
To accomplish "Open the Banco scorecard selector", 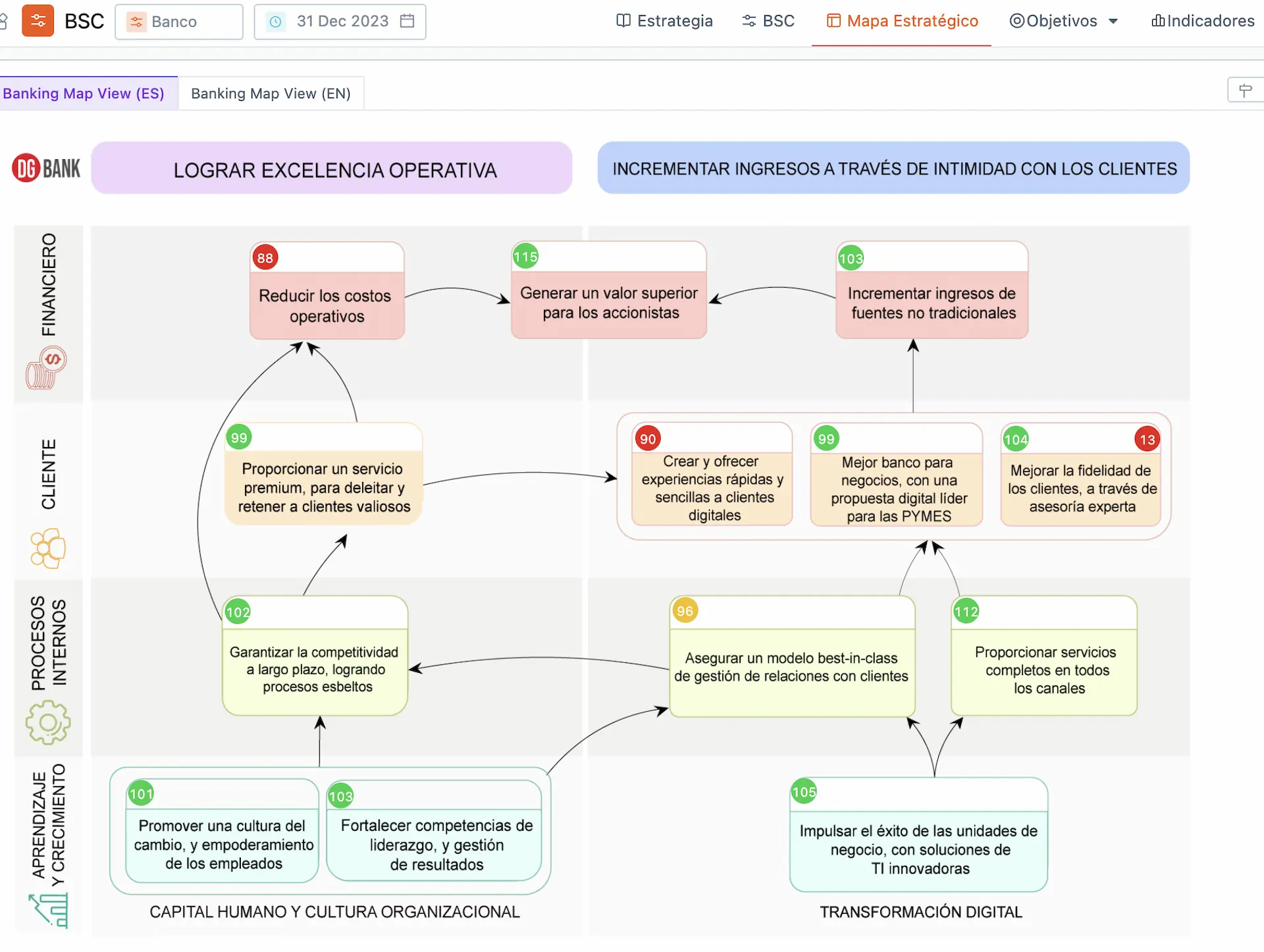I will coord(179,22).
